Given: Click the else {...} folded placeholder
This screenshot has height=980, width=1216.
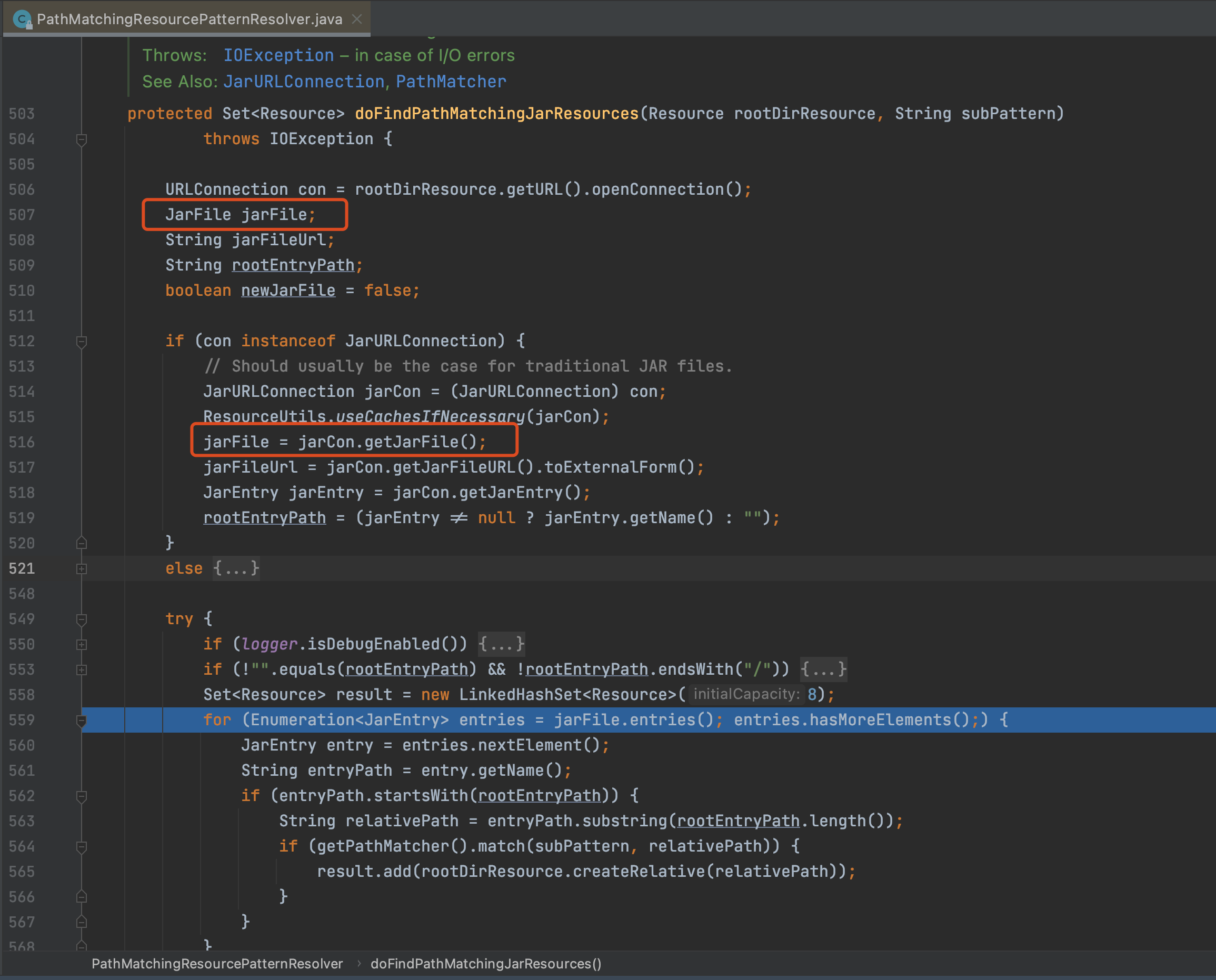Looking at the screenshot, I should [x=236, y=568].
